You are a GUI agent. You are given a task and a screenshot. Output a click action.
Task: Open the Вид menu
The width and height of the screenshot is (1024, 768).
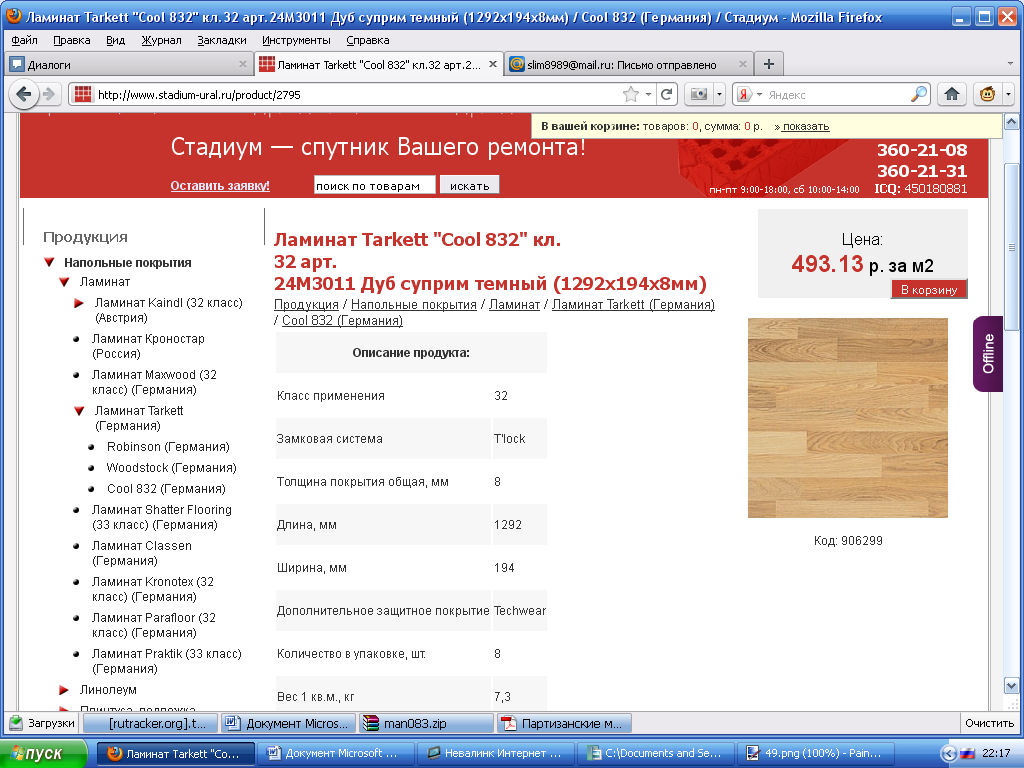(x=115, y=40)
